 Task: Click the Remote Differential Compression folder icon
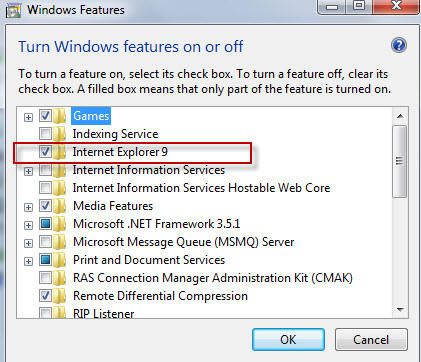60,296
